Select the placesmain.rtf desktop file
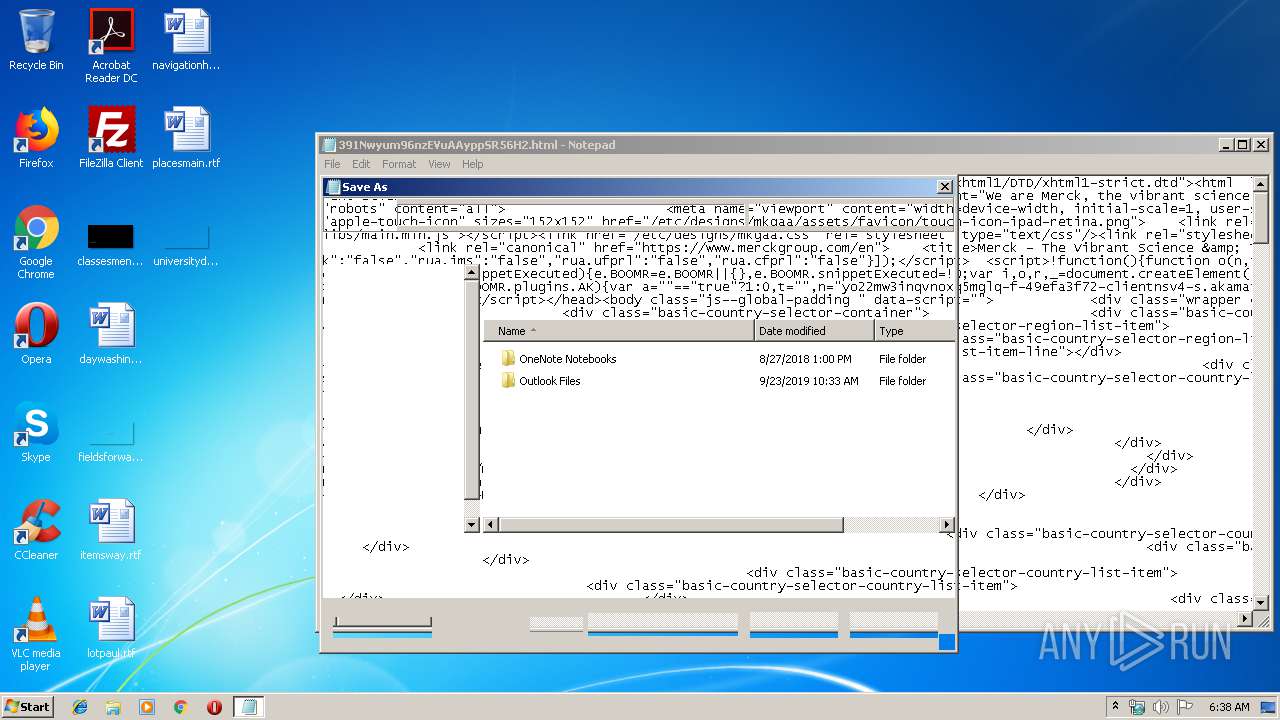 [x=186, y=138]
